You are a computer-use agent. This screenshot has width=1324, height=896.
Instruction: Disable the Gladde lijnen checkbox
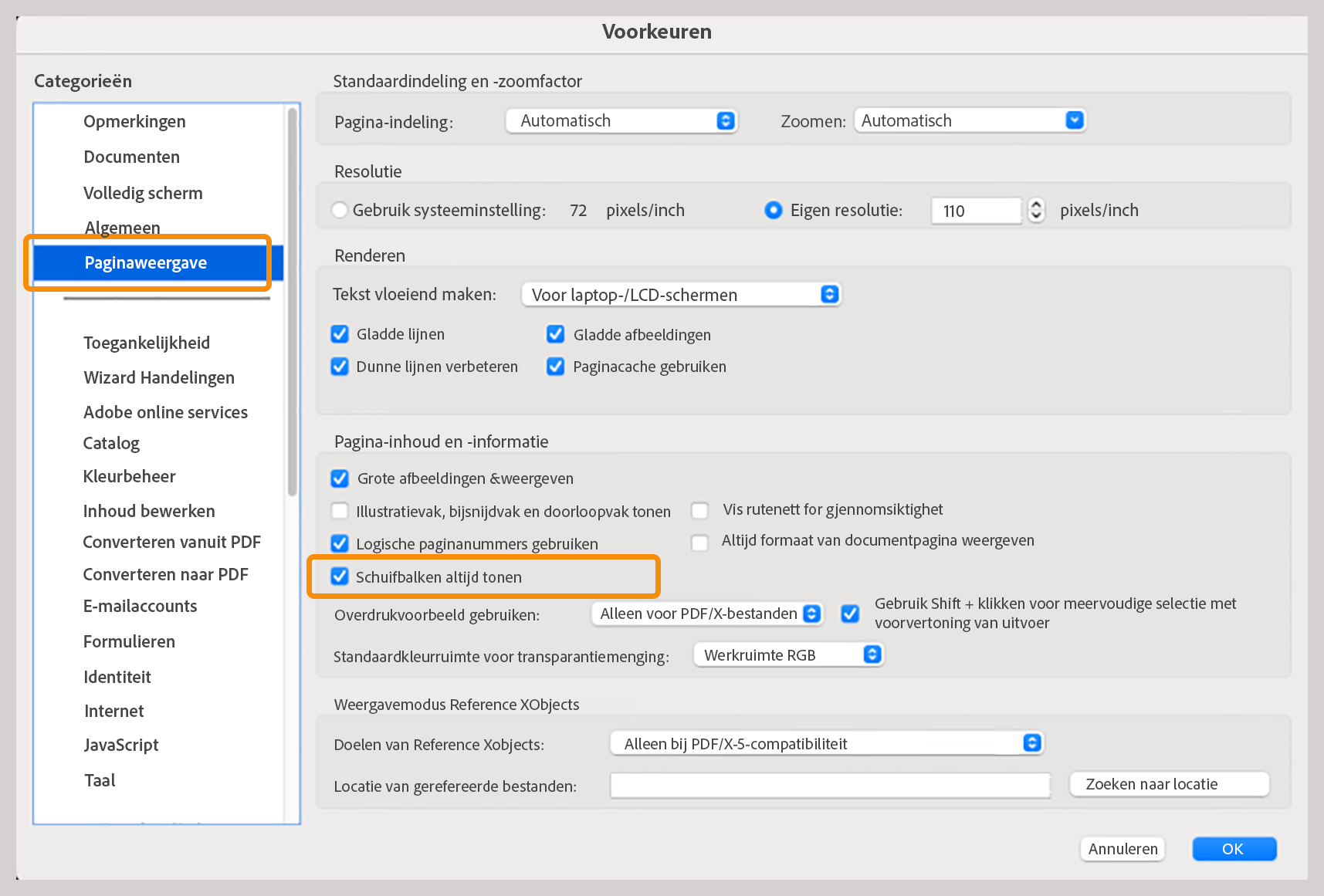click(x=340, y=333)
